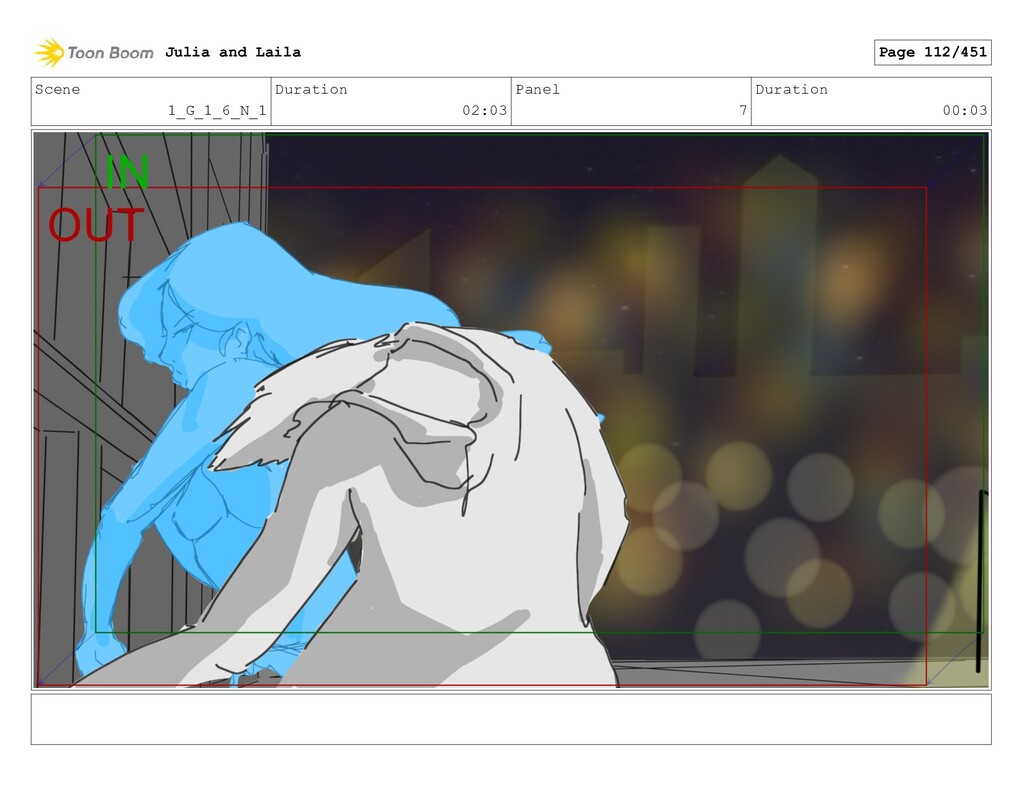Click the Toon Boom logo
The image size is (1024, 791).
[94, 53]
